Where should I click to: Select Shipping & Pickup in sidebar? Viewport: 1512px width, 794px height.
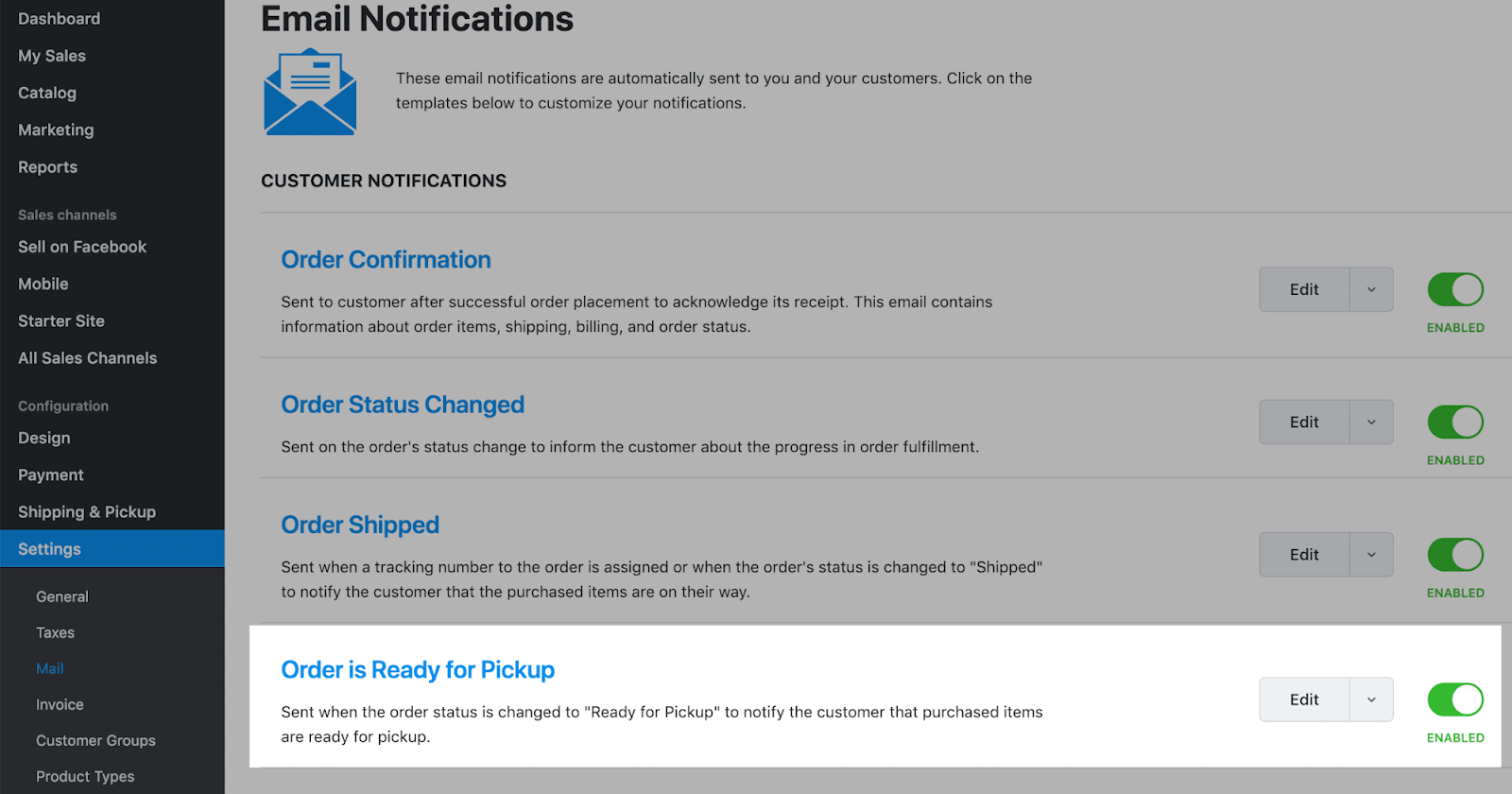[87, 512]
